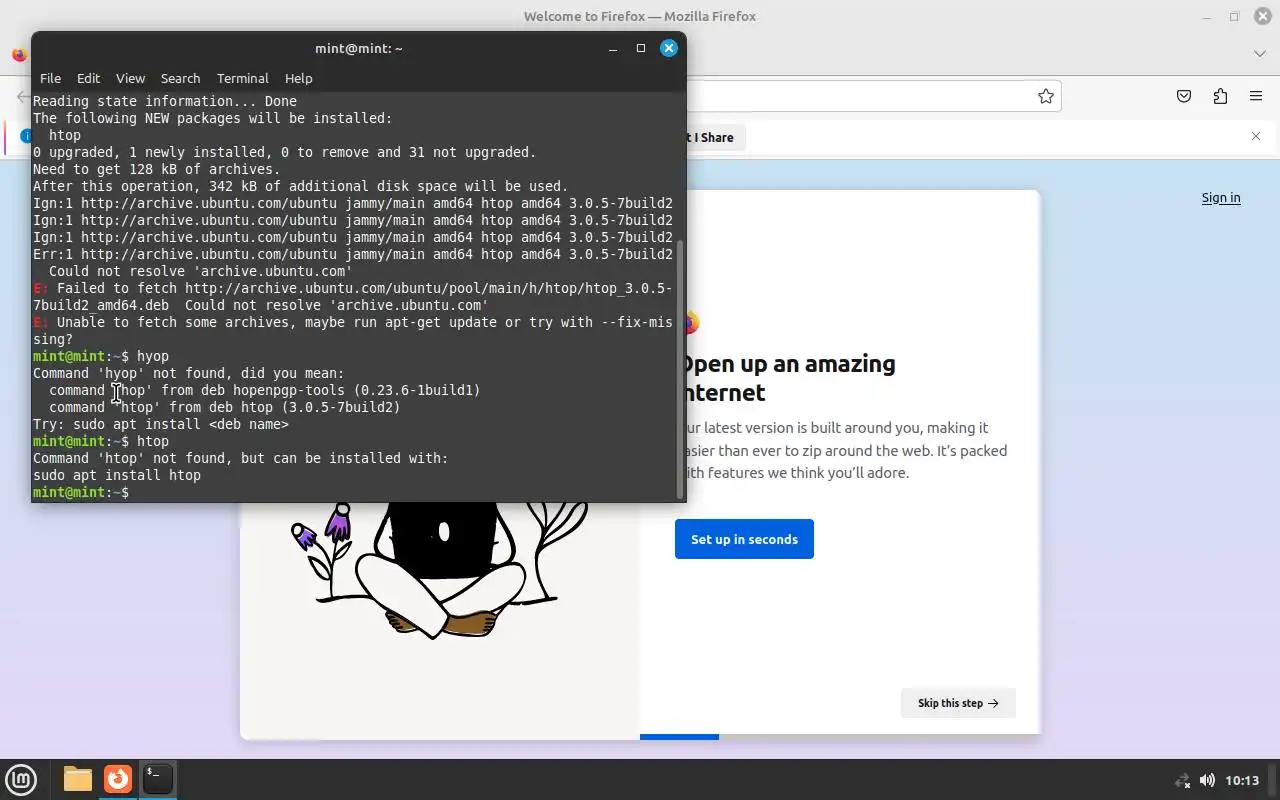Image resolution: width=1280 pixels, height=800 pixels.
Task: Open the View menu in terminal
Action: click(x=130, y=78)
